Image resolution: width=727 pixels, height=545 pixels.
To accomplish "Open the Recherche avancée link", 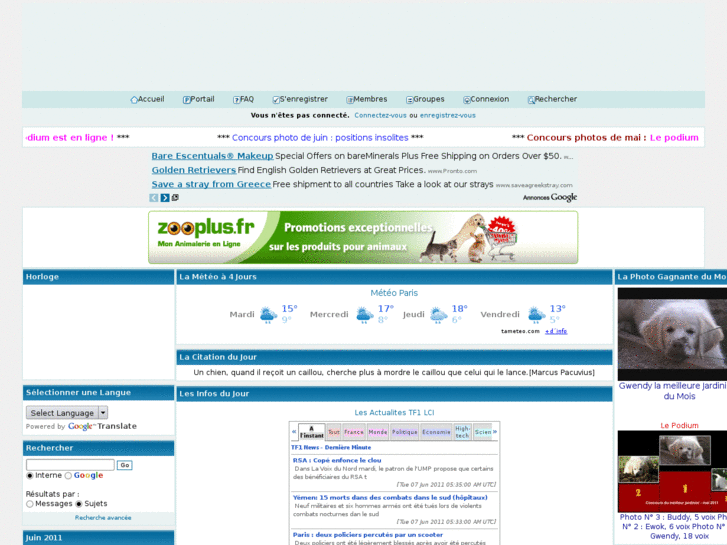I will 103,518.
